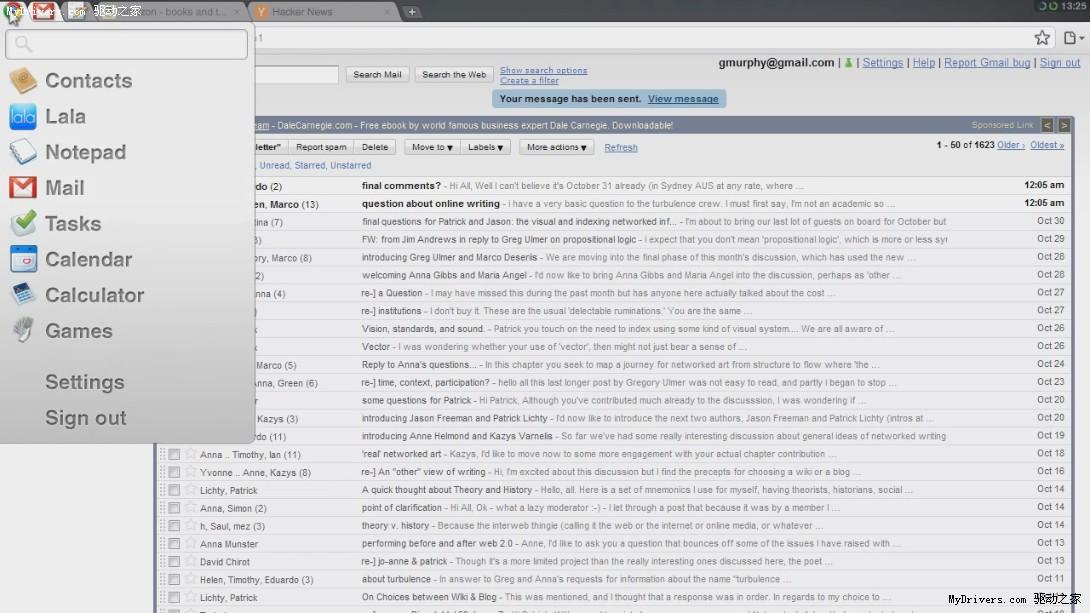Screen dimensions: 1090x613
Task: Select Unread messages filter link
Action: 274,165
